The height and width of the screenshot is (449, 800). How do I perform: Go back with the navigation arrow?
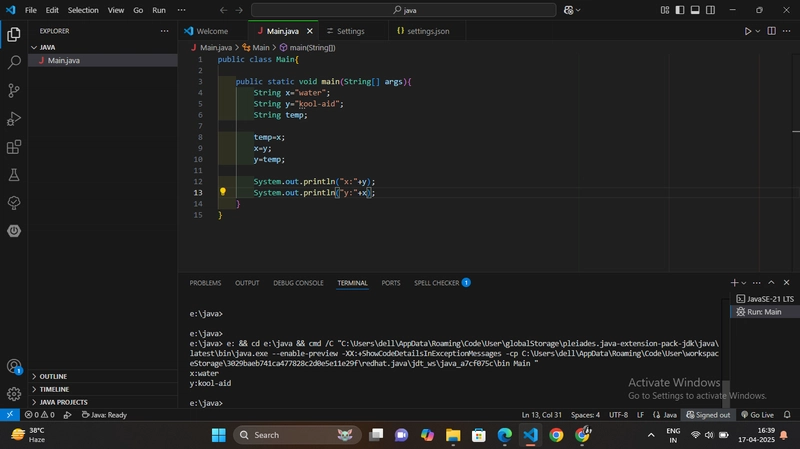click(x=223, y=10)
